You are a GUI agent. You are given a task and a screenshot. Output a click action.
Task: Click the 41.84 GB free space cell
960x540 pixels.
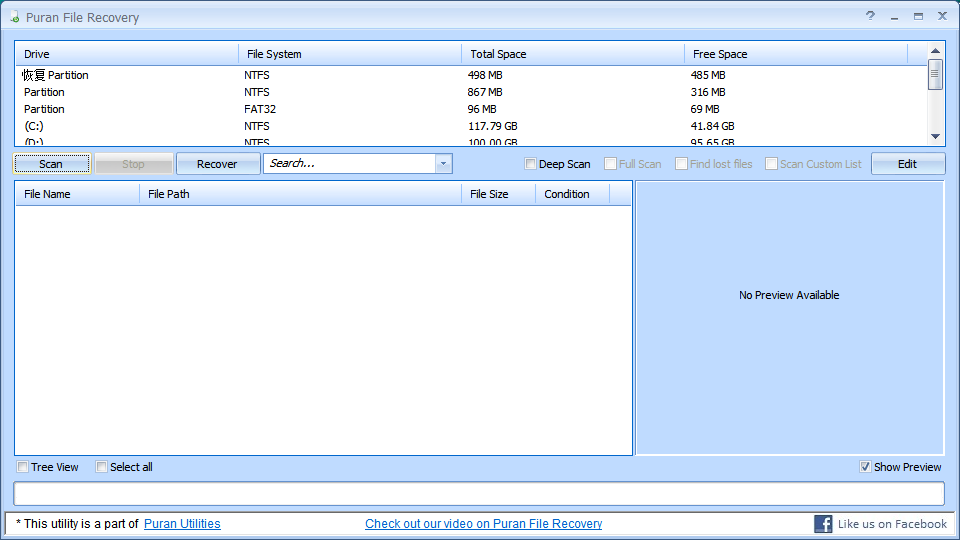713,126
